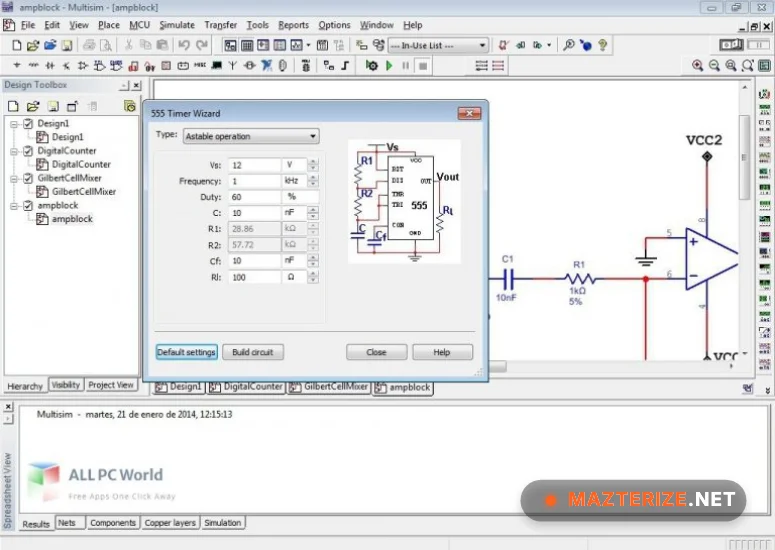Click the Place Analog op-amp icon
The height and width of the screenshot is (550, 775).
pos(83,65)
